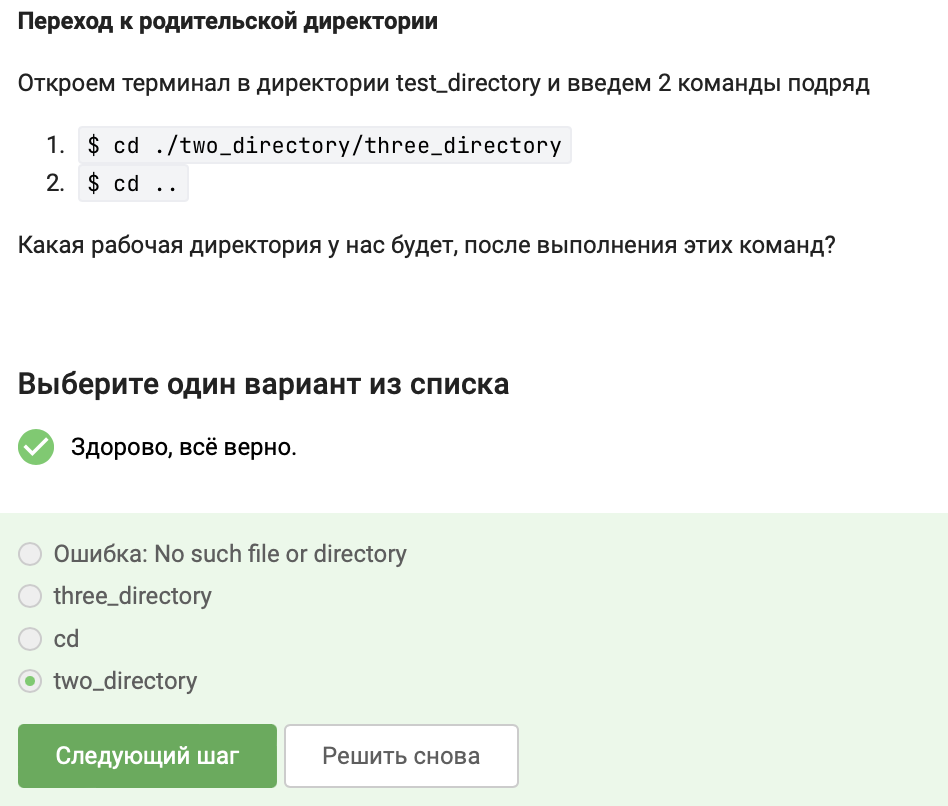Click the question text 'Какая рабочая директория…'
The width and height of the screenshot is (948, 806).
click(x=426, y=245)
